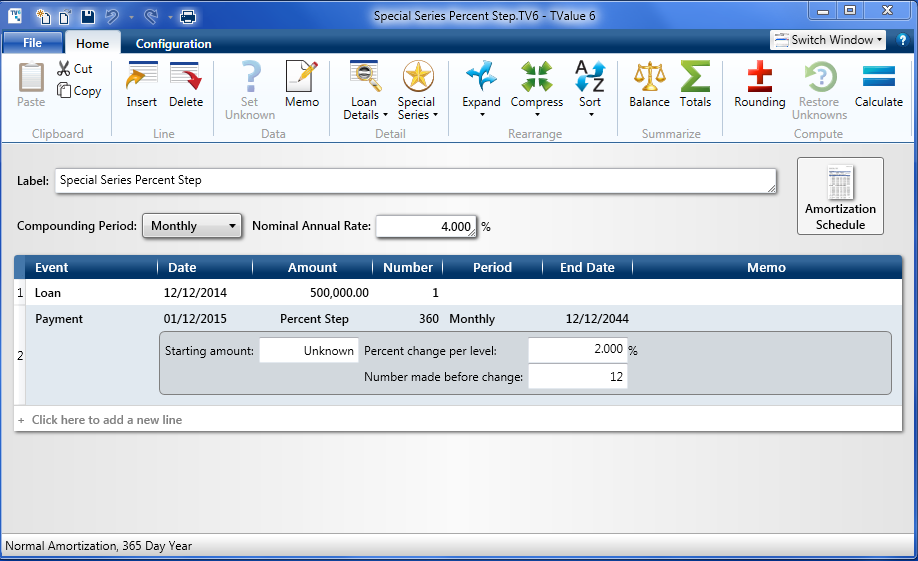Show Totals with the sigma icon
The image size is (918, 561).
(696, 85)
